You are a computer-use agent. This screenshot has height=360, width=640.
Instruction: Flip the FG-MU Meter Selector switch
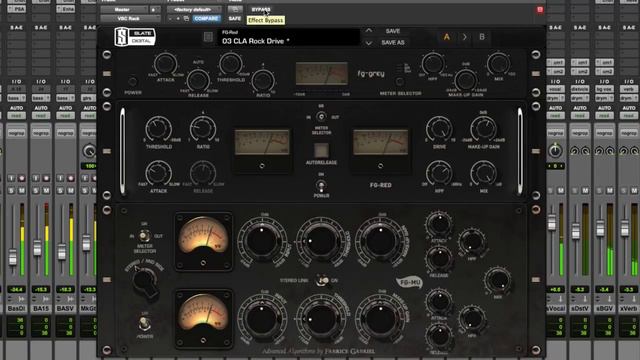point(144,236)
